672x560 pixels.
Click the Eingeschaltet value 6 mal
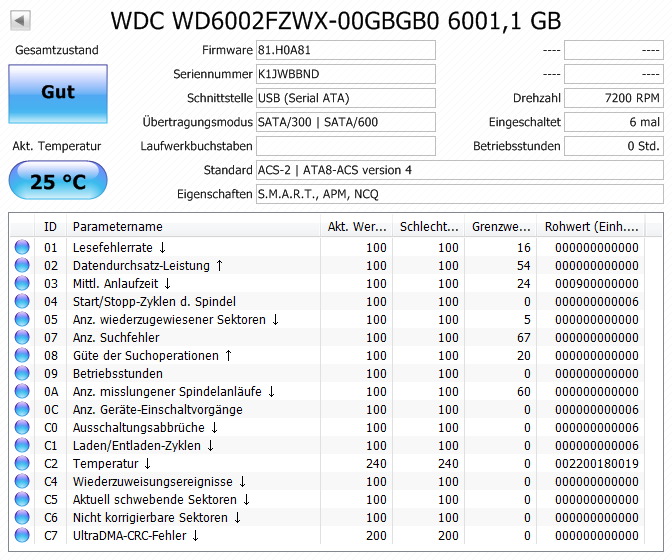pyautogui.click(x=614, y=122)
